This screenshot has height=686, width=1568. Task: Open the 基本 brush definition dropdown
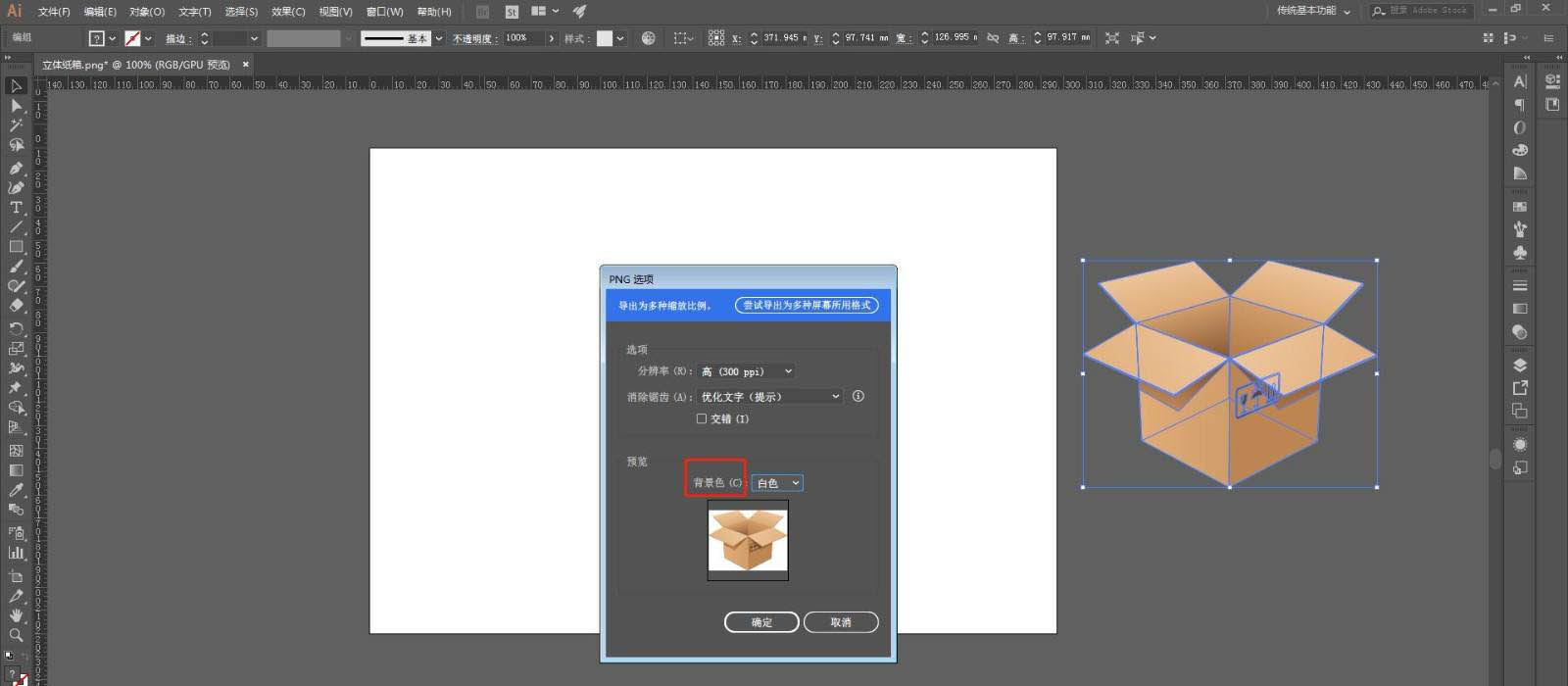[x=438, y=38]
